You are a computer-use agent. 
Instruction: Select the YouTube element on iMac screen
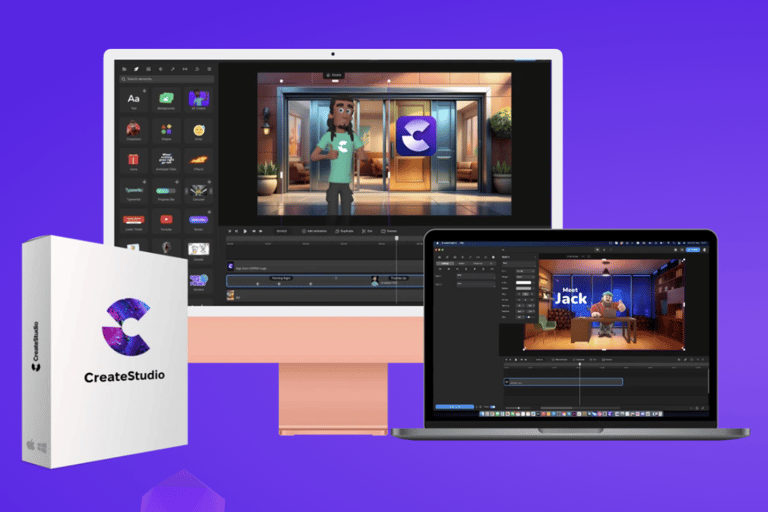click(166, 221)
